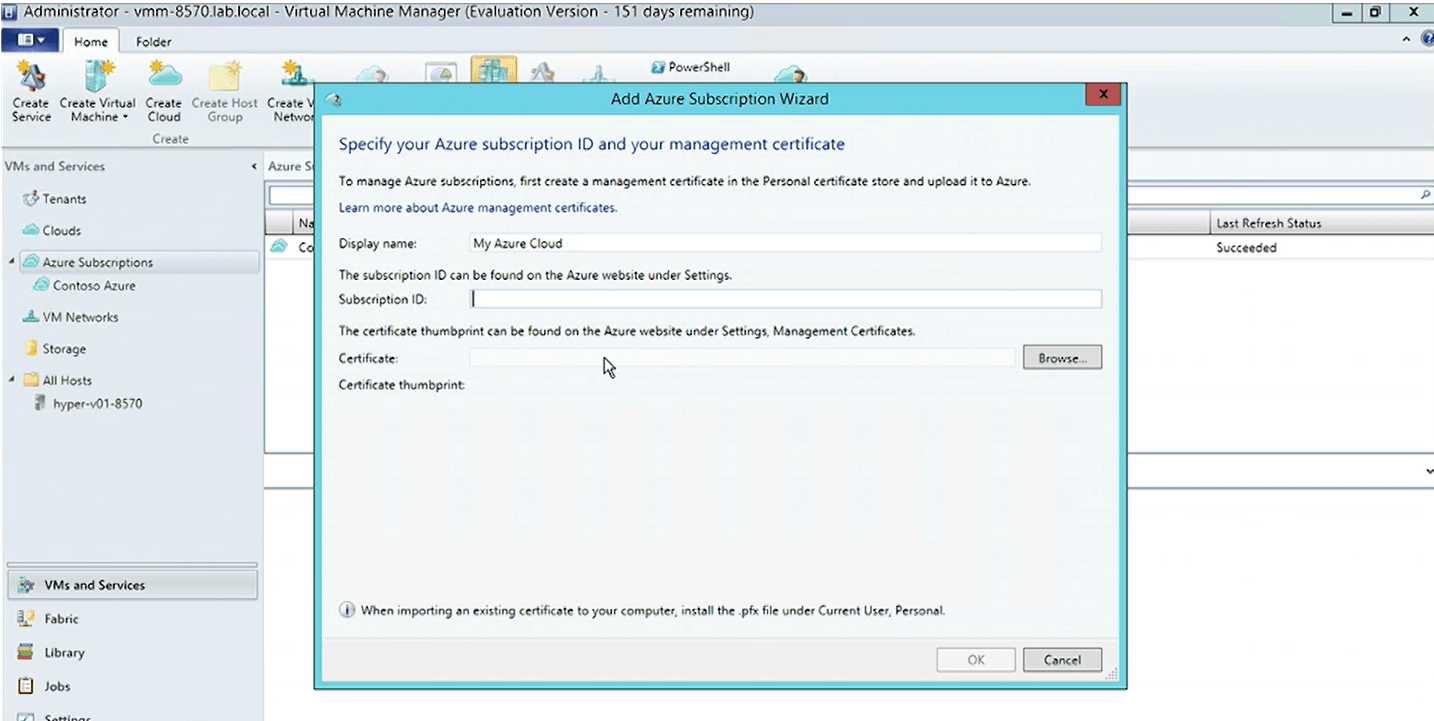This screenshot has height=721, width=1434.
Task: Click the Clouds cloud icon
Action: [30, 231]
